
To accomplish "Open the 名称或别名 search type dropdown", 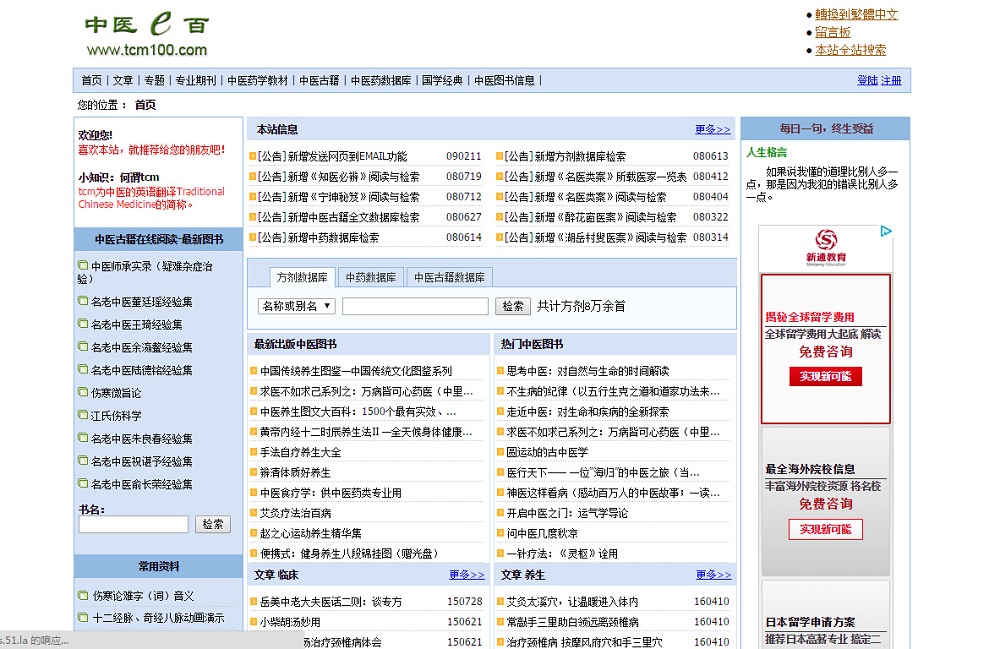I will [295, 306].
